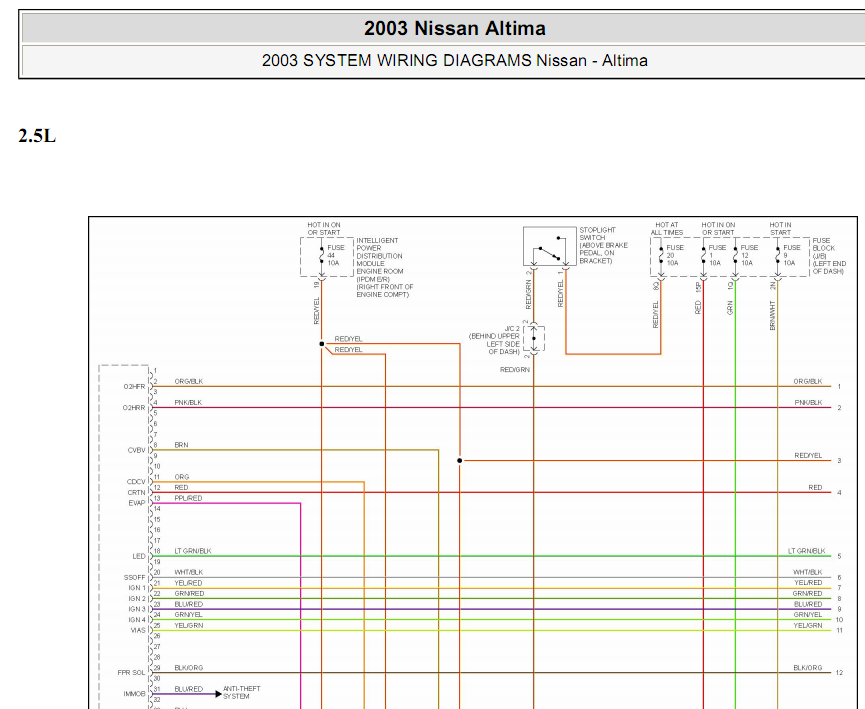
Task: Click "RED/YEL" label beside output number 3
Action: (808, 456)
